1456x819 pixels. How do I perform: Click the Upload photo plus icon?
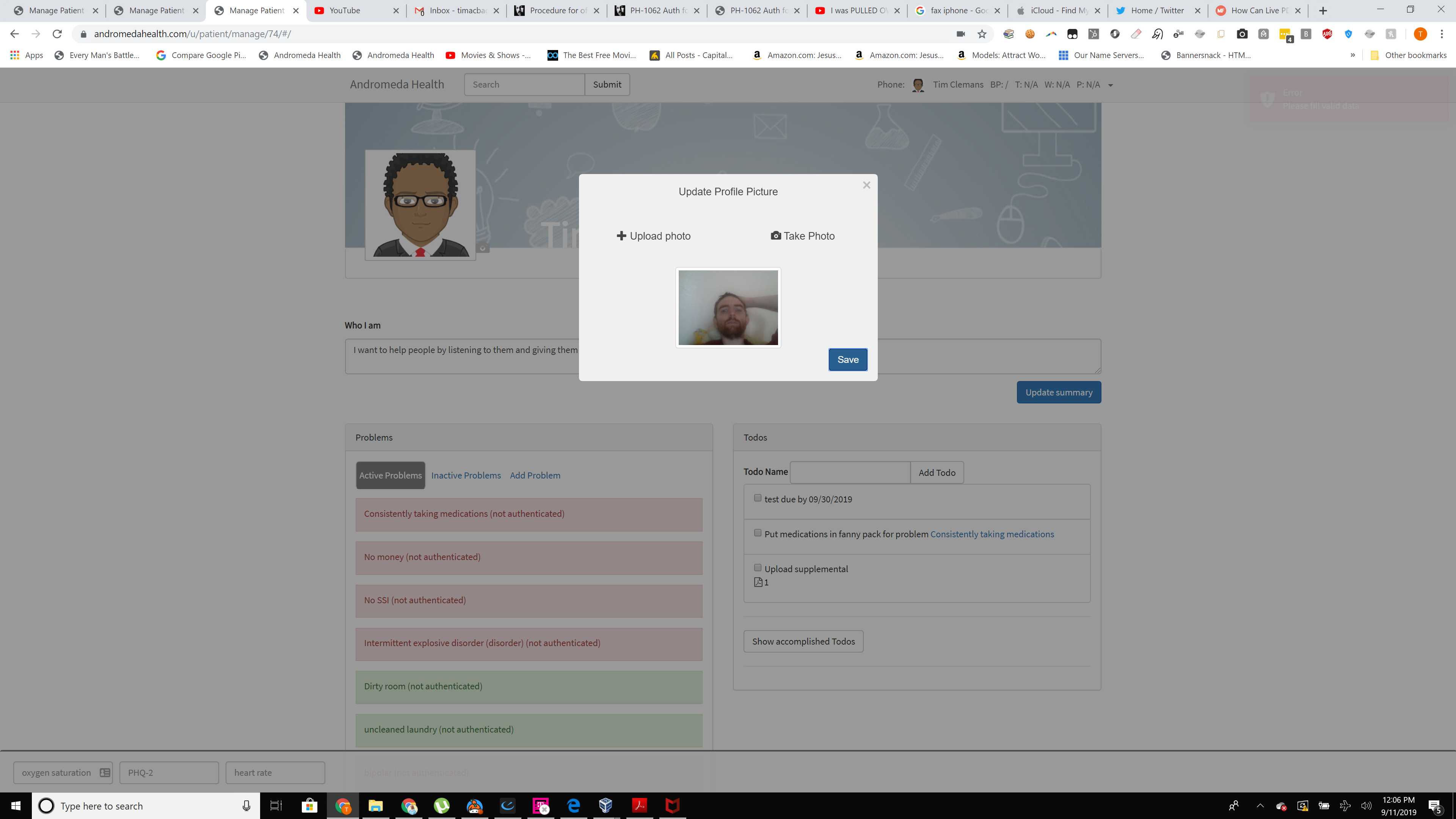[621, 236]
